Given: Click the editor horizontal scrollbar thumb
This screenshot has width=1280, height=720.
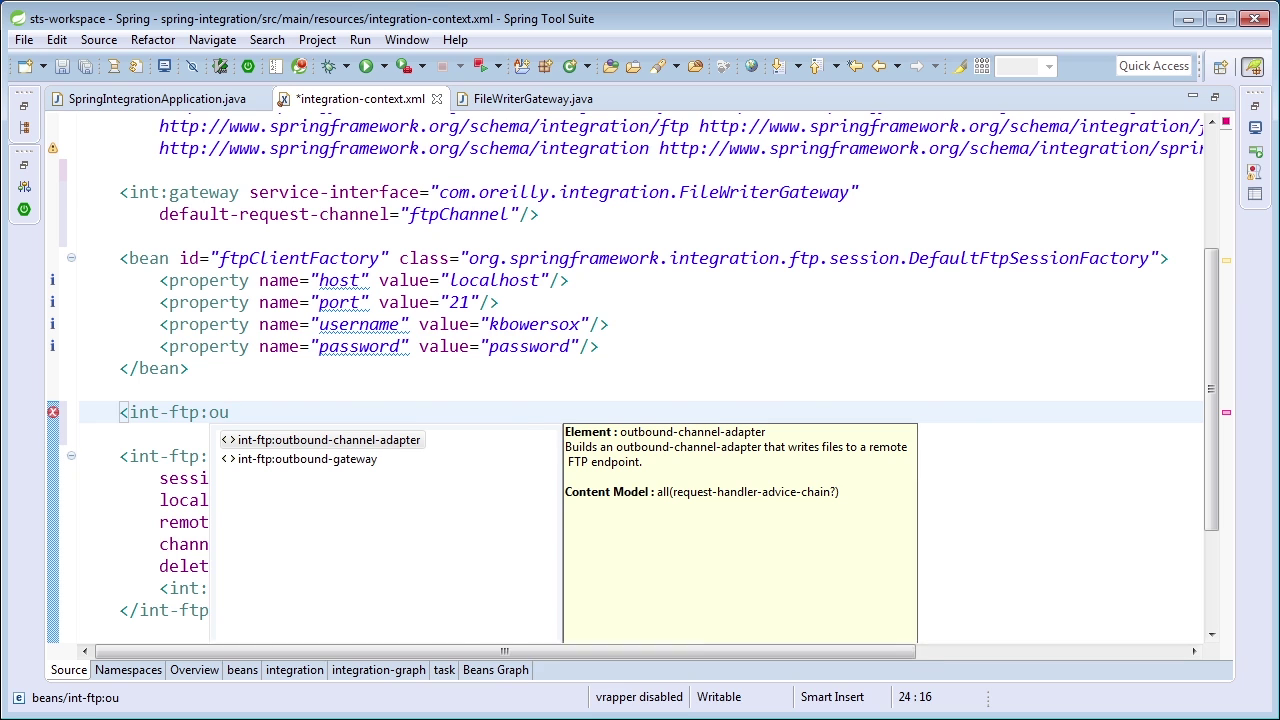Looking at the screenshot, I should pyautogui.click(x=505, y=651).
